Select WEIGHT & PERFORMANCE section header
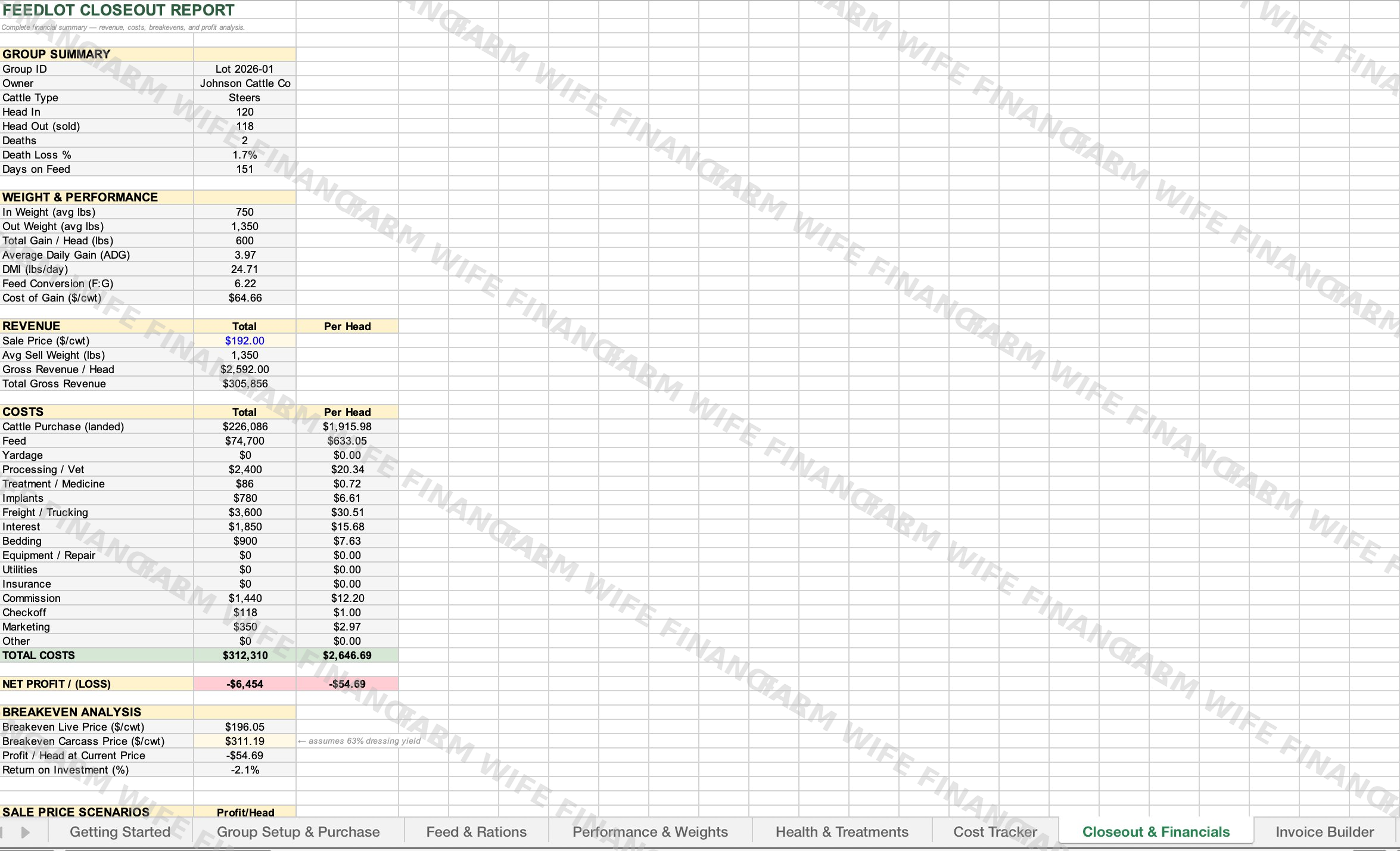Image resolution: width=1400 pixels, height=851 pixels. (97, 197)
